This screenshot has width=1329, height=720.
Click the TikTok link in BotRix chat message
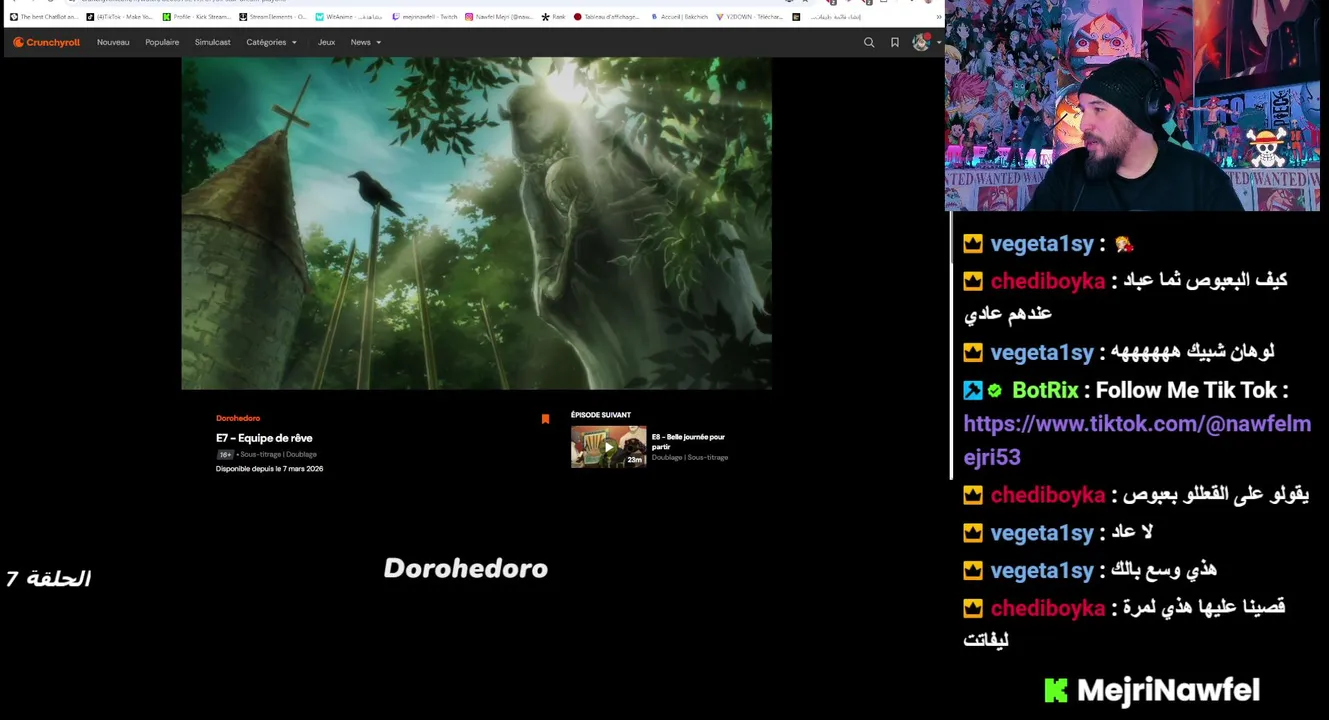pyautogui.click(x=1137, y=440)
